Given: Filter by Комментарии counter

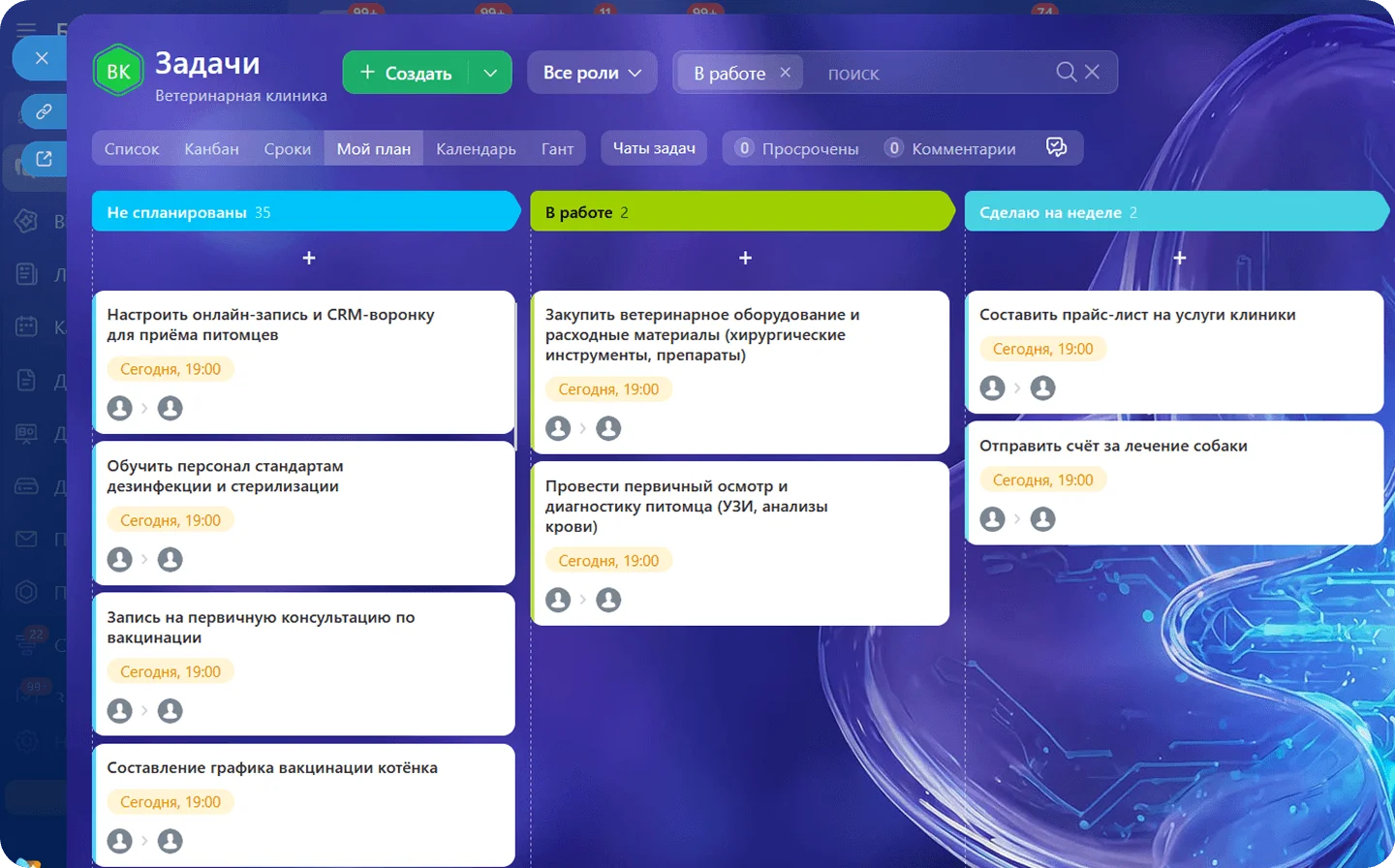Looking at the screenshot, I should [949, 148].
